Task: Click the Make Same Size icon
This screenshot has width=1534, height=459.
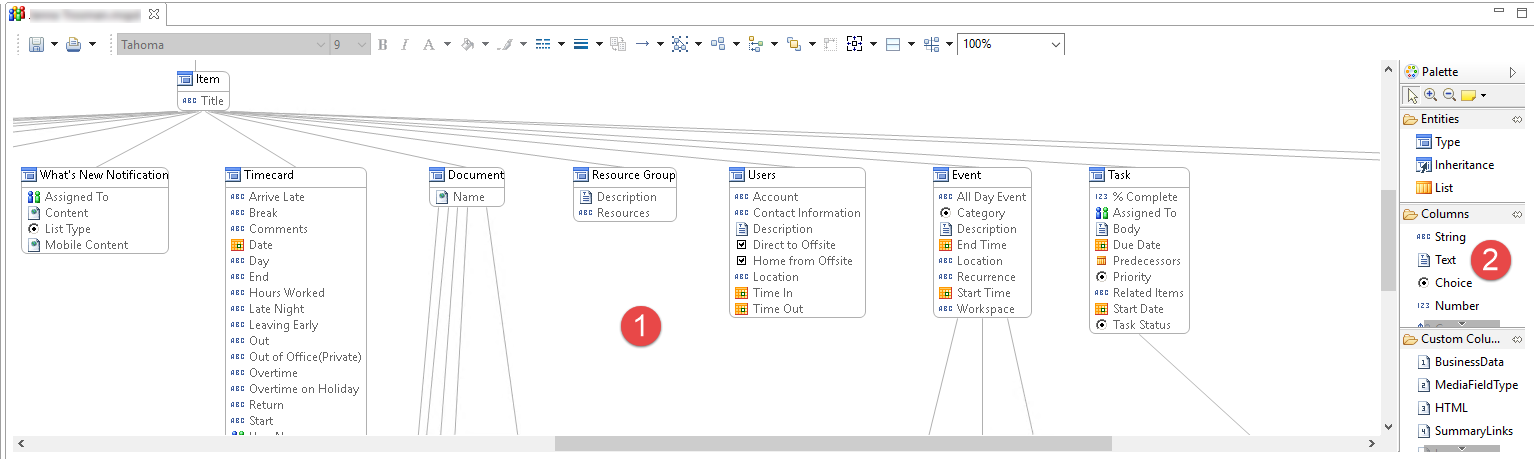Action: (931, 45)
